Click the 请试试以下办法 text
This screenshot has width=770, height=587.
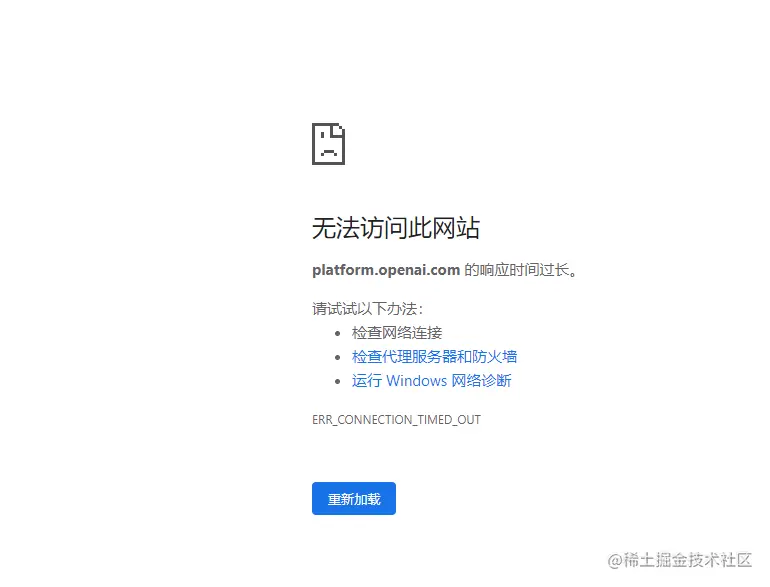[x=367, y=308]
